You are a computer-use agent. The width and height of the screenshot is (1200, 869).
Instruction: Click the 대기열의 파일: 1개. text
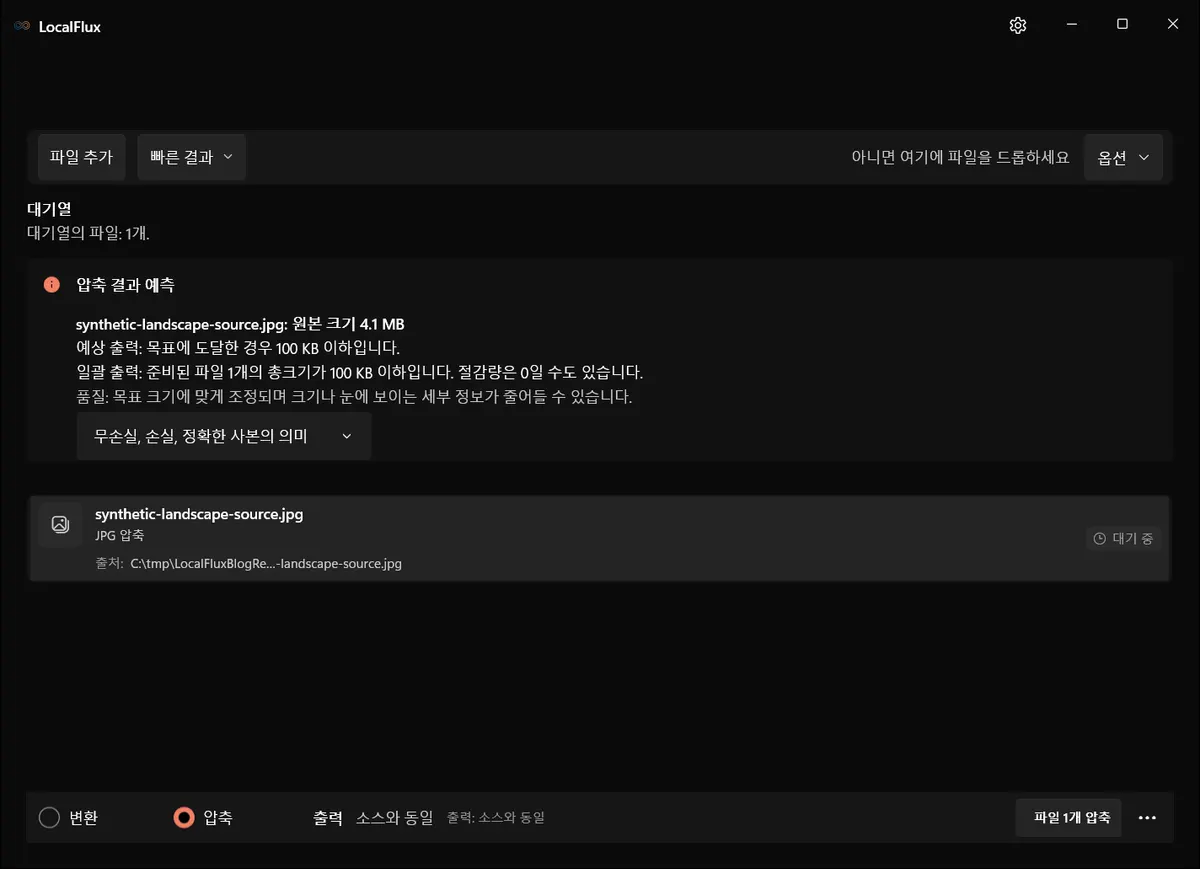point(88,233)
